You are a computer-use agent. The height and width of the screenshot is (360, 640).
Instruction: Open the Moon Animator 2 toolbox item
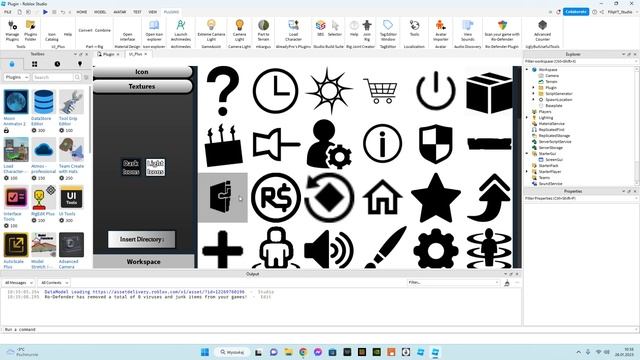[16, 108]
